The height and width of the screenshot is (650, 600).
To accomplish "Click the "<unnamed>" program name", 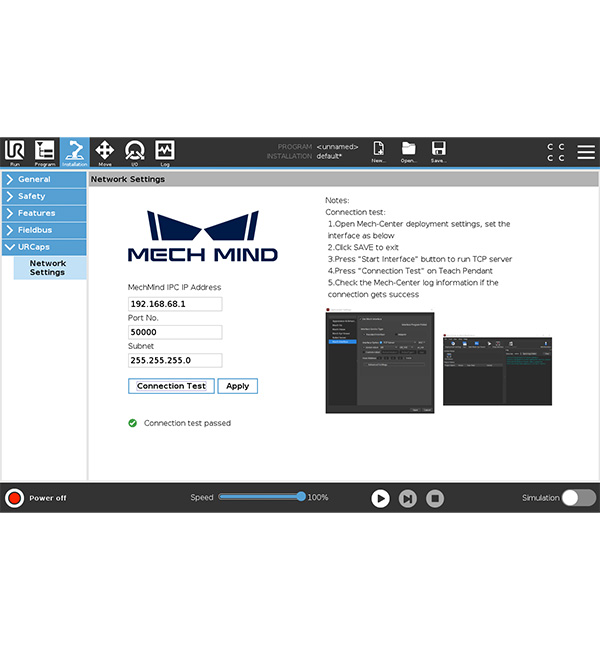I will [338, 147].
